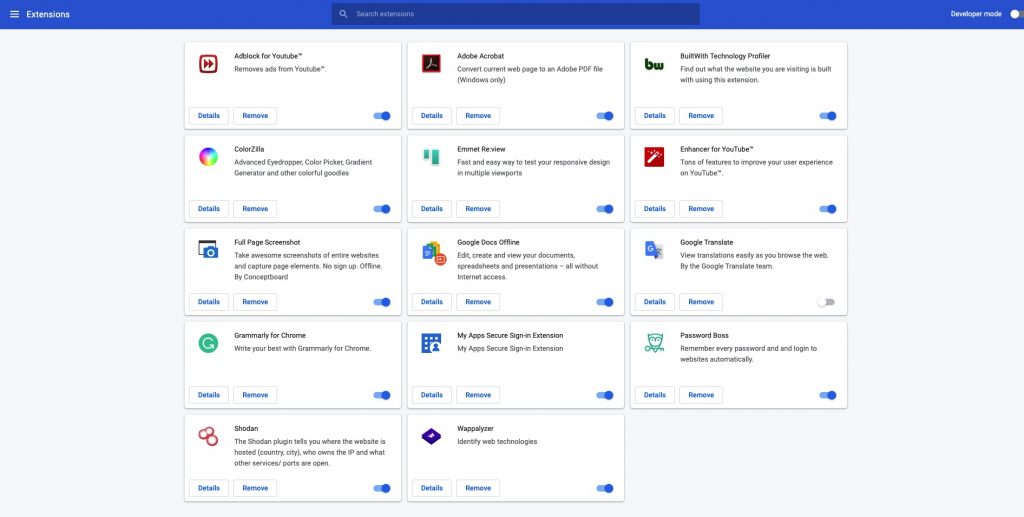The width and height of the screenshot is (1024, 517).
Task: Disable Adblock for Youtube extension
Action: [382, 116]
